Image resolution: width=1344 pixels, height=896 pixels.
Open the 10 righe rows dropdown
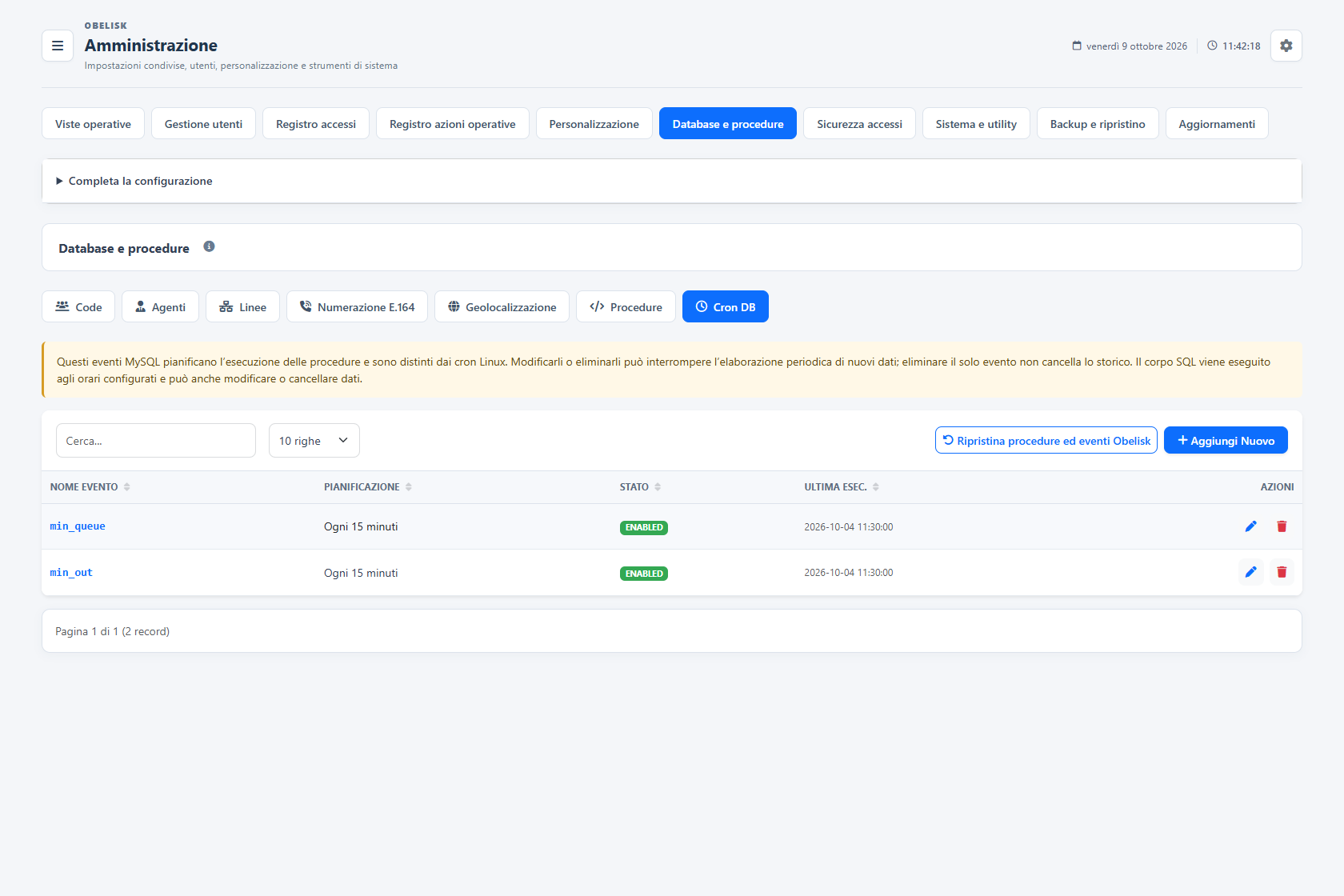(x=314, y=441)
